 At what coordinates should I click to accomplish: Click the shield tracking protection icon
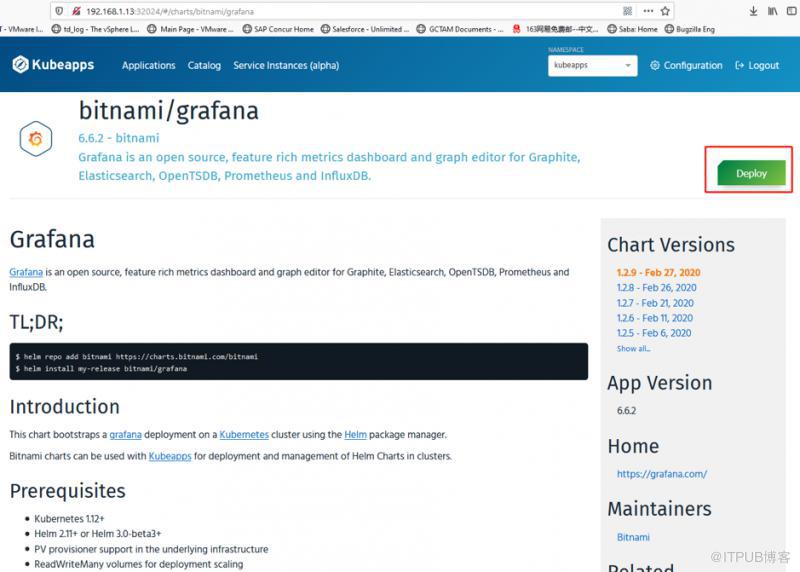pyautogui.click(x=59, y=11)
